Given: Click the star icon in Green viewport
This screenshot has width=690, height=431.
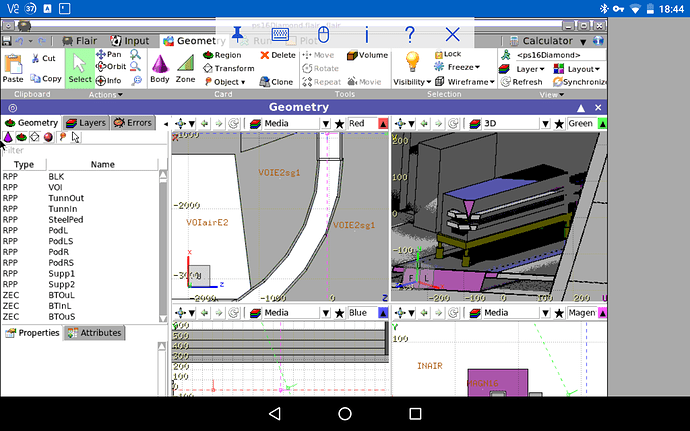Looking at the screenshot, I should click(x=559, y=124).
